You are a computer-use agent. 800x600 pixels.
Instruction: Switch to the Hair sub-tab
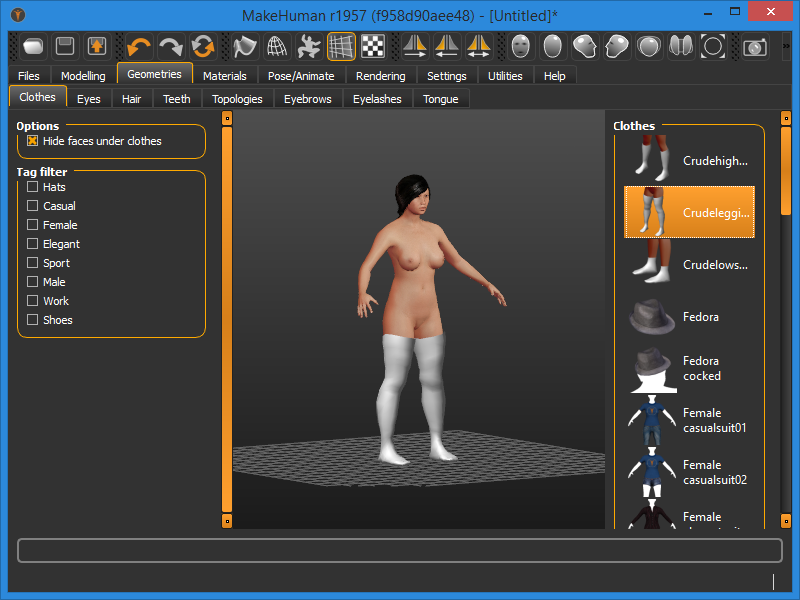[x=131, y=99]
